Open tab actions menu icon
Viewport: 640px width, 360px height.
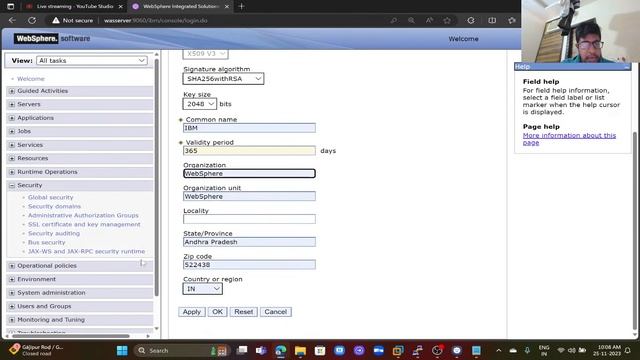point(11,6)
